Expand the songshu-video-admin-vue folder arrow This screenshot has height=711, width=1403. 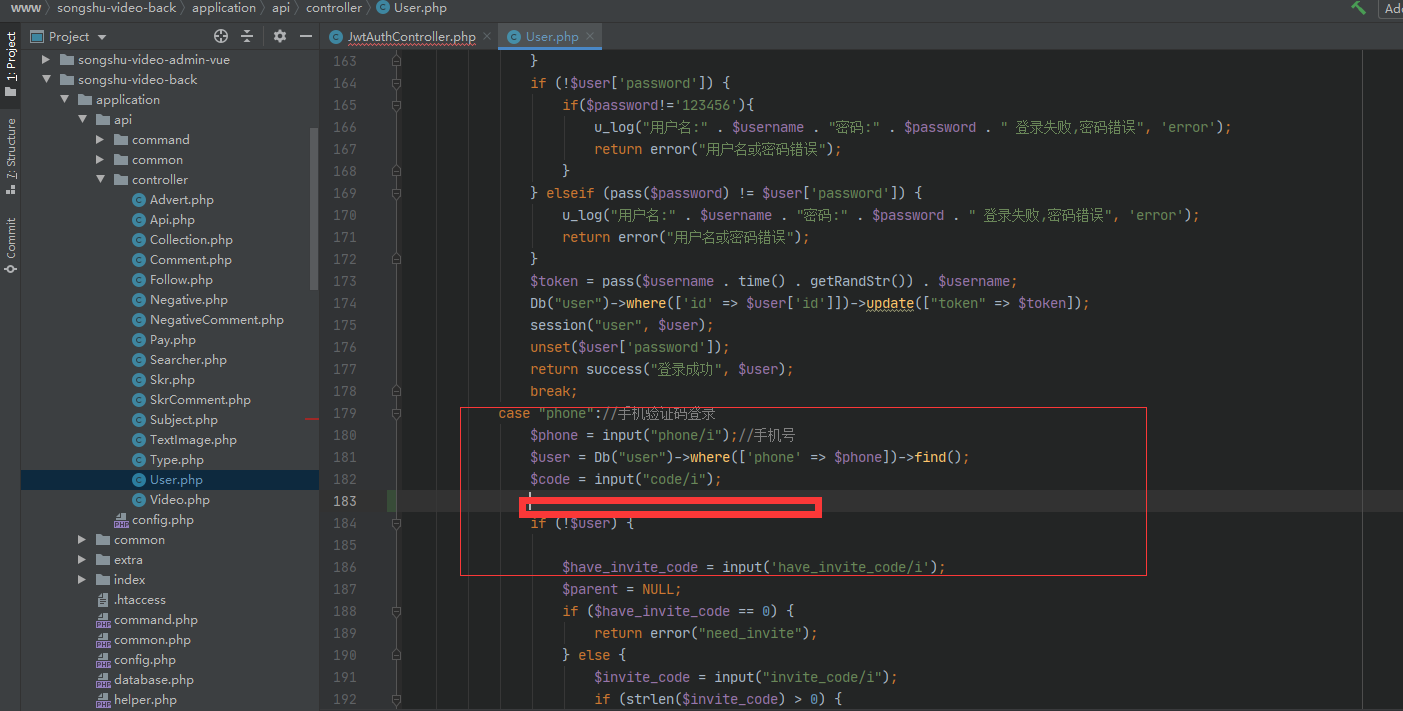[x=45, y=60]
